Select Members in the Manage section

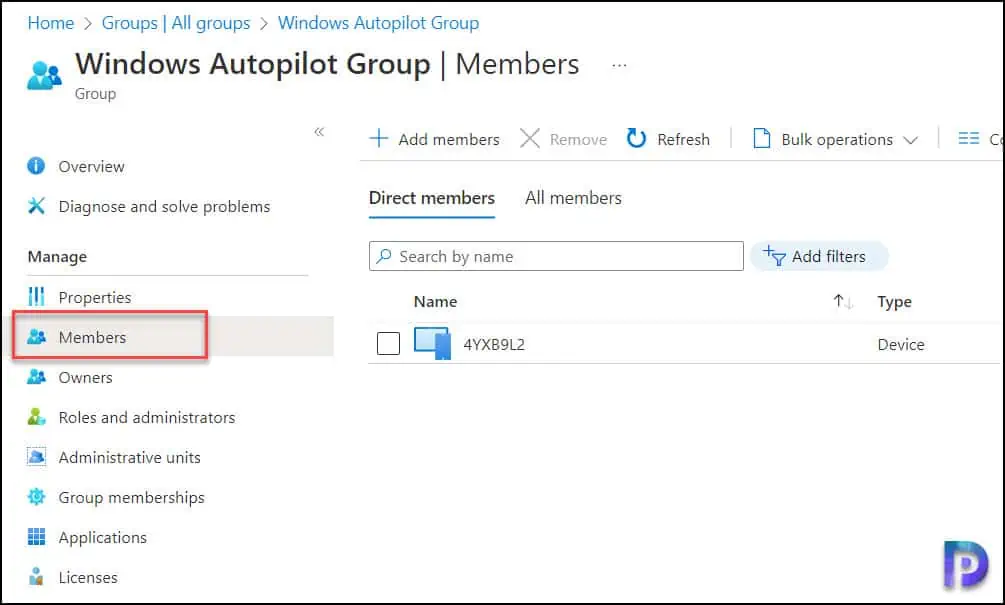[92, 337]
